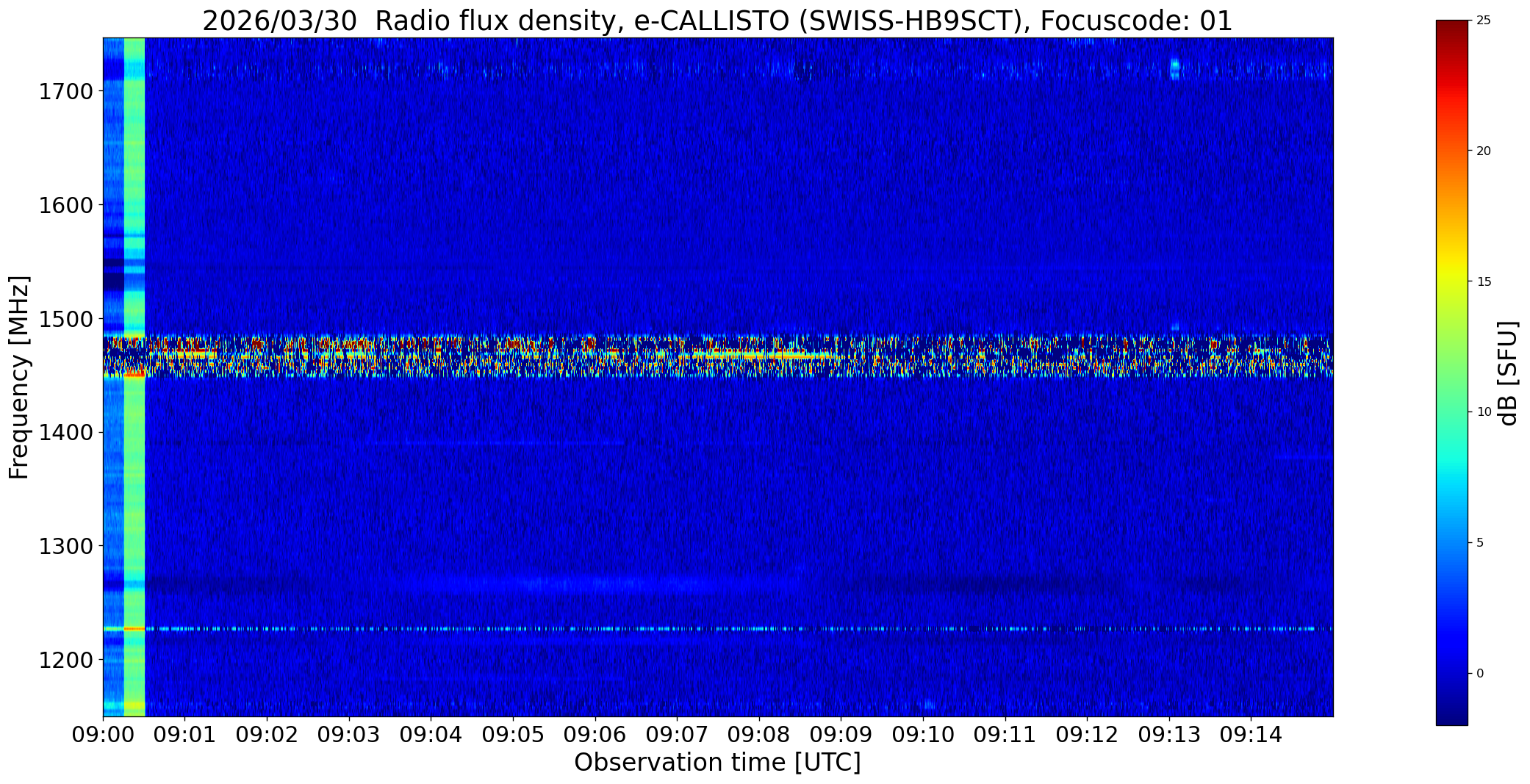The height and width of the screenshot is (784, 1530).
Task: Click the 25 colorbar tick label
Action: 1484,21
